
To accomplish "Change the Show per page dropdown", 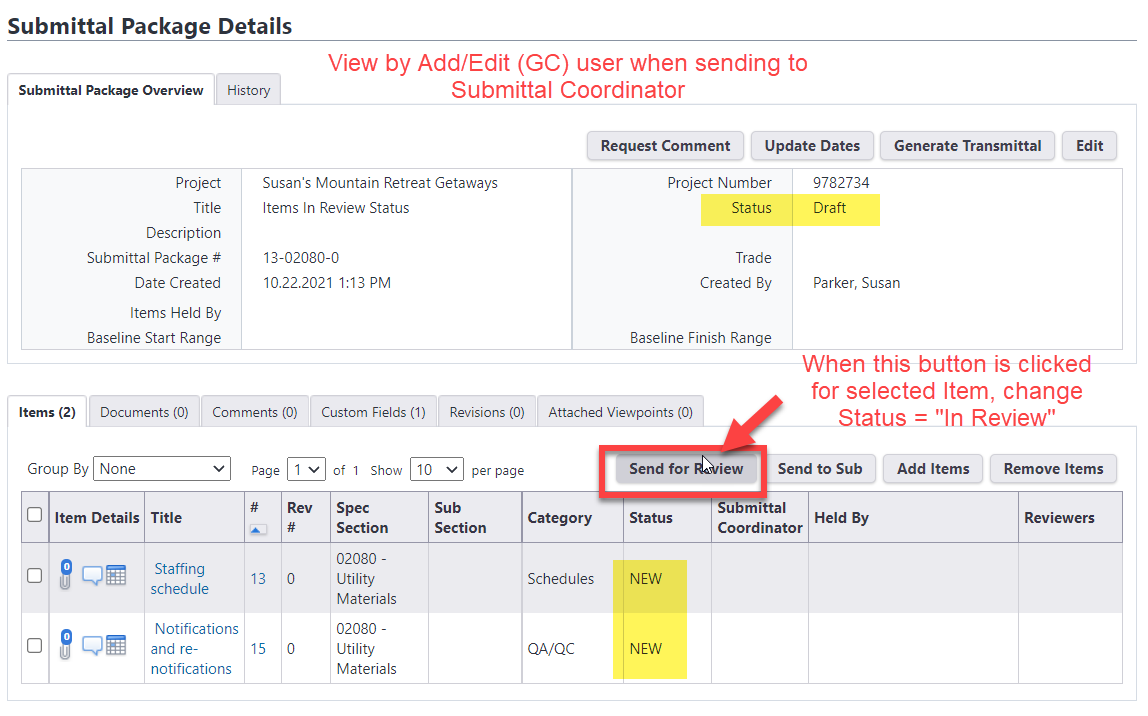I will [437, 469].
